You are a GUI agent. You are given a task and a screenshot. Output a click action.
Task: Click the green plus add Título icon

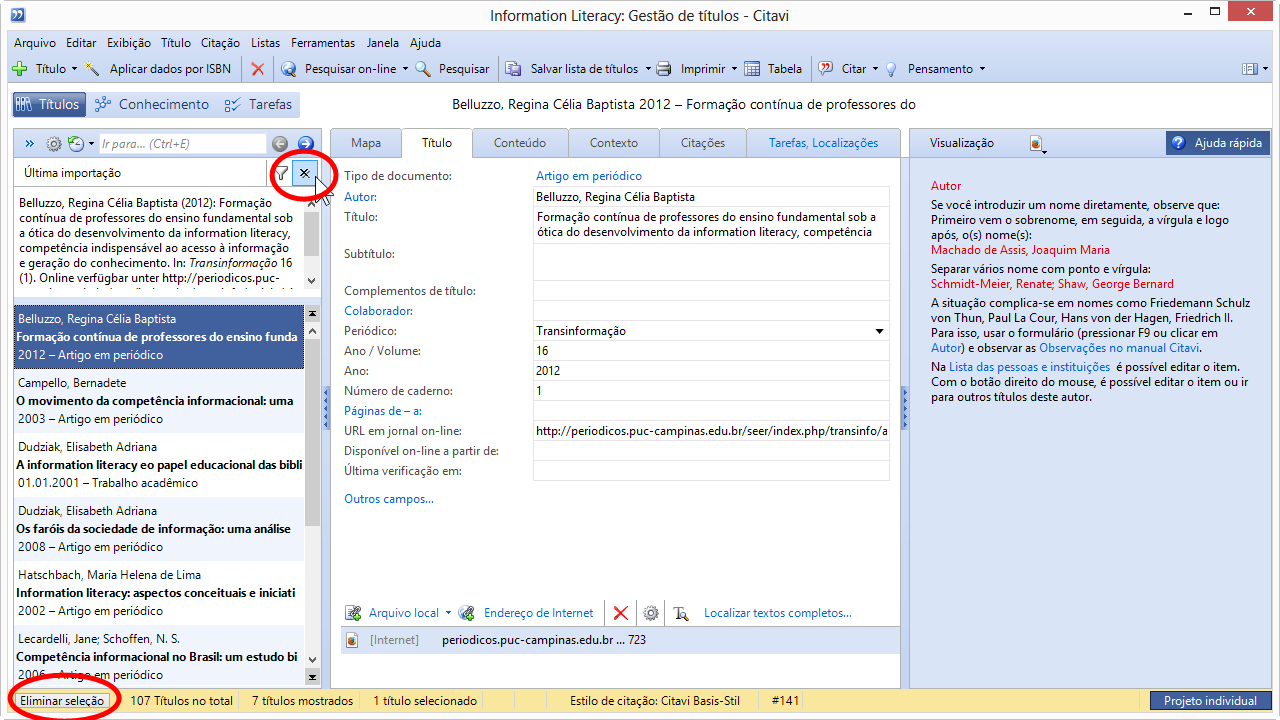point(19,69)
